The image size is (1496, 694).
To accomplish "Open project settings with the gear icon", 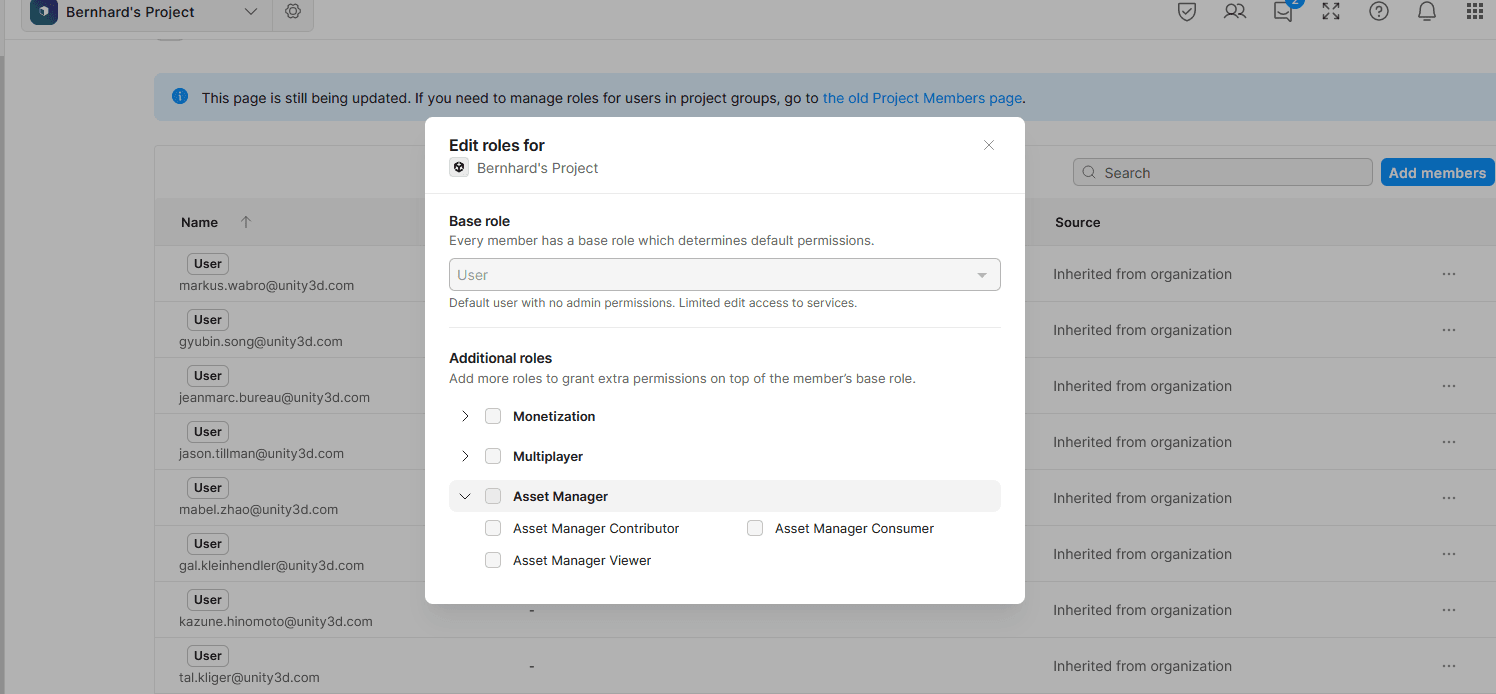I will coord(293,12).
